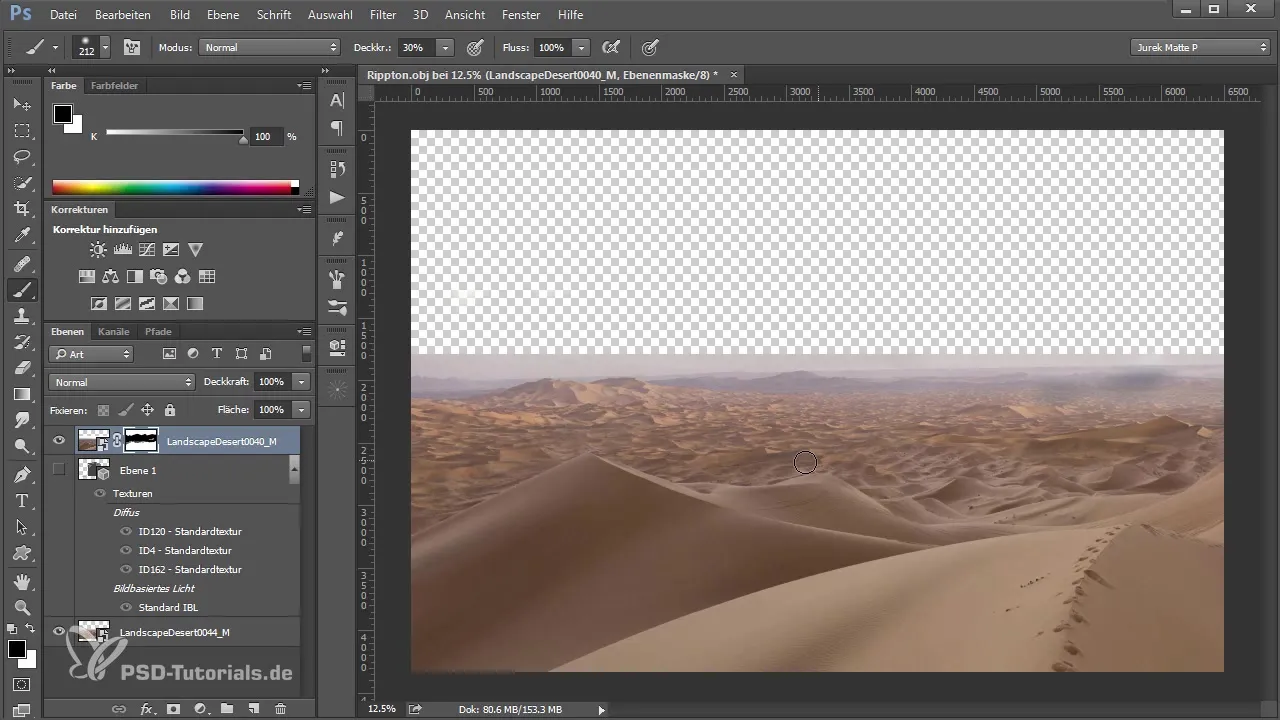Switch to the Pfade tab

click(x=158, y=331)
